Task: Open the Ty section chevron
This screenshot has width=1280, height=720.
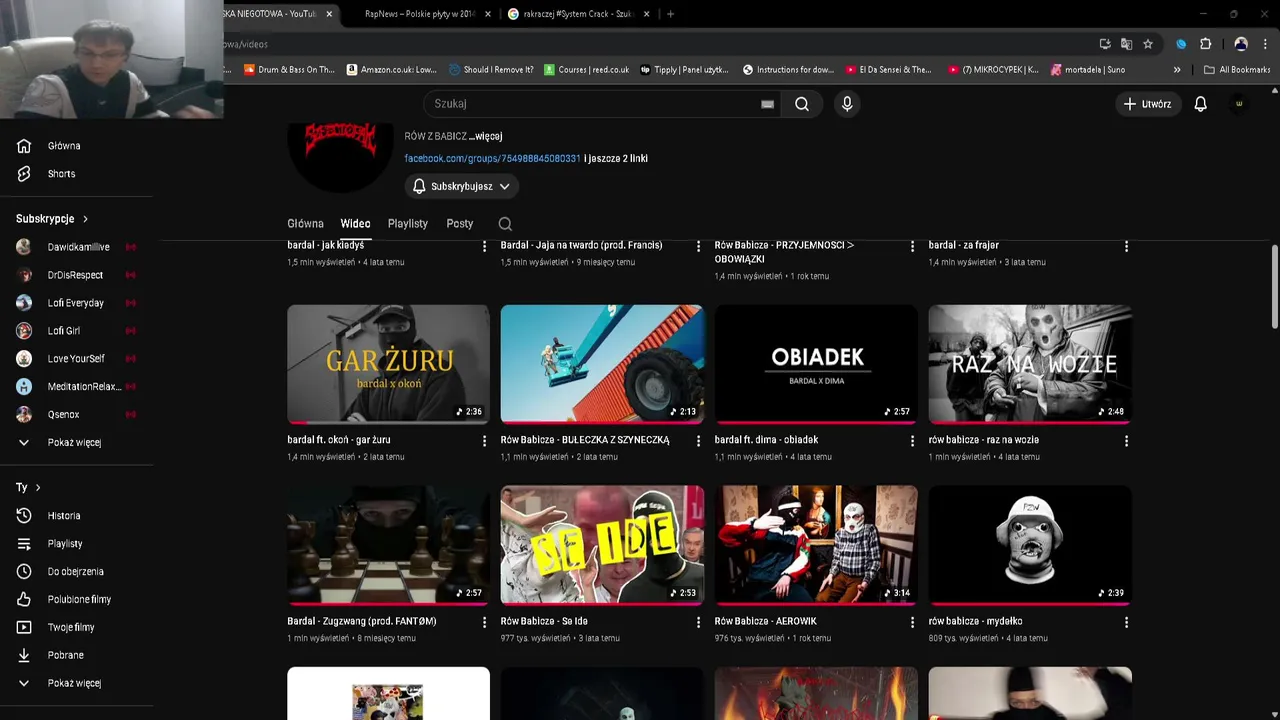Action: pyautogui.click(x=38, y=488)
